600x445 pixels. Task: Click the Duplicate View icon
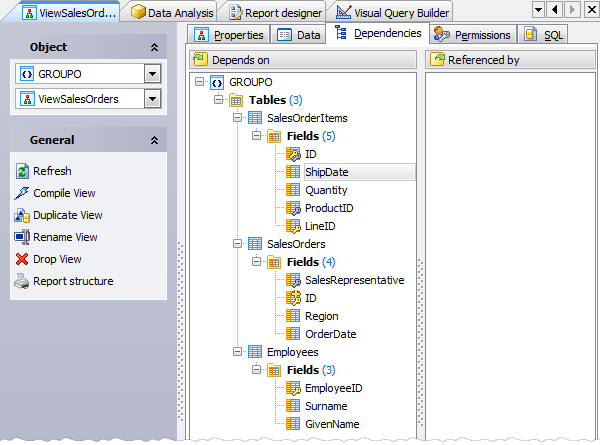[23, 216]
